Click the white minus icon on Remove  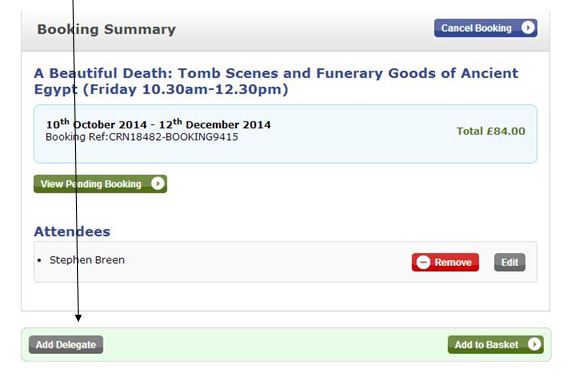click(x=423, y=262)
